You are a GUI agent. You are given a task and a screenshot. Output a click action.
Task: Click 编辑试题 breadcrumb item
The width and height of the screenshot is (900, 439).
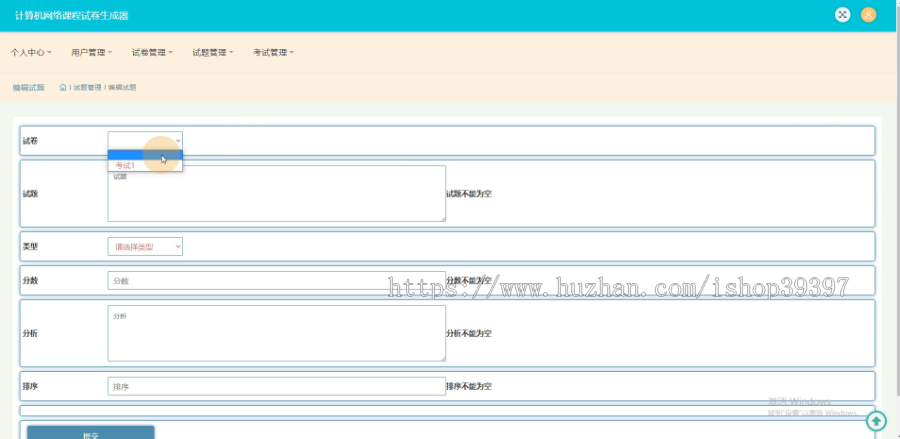[x=122, y=87]
